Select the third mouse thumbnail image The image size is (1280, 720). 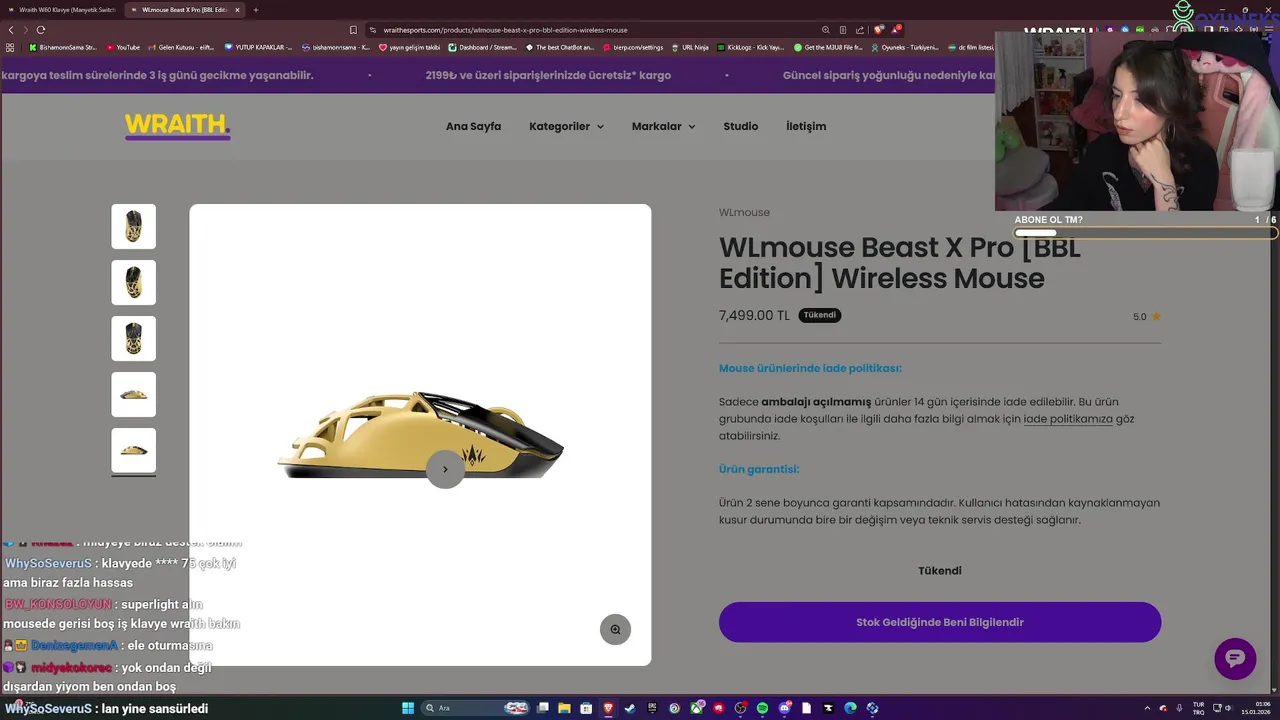(x=133, y=338)
